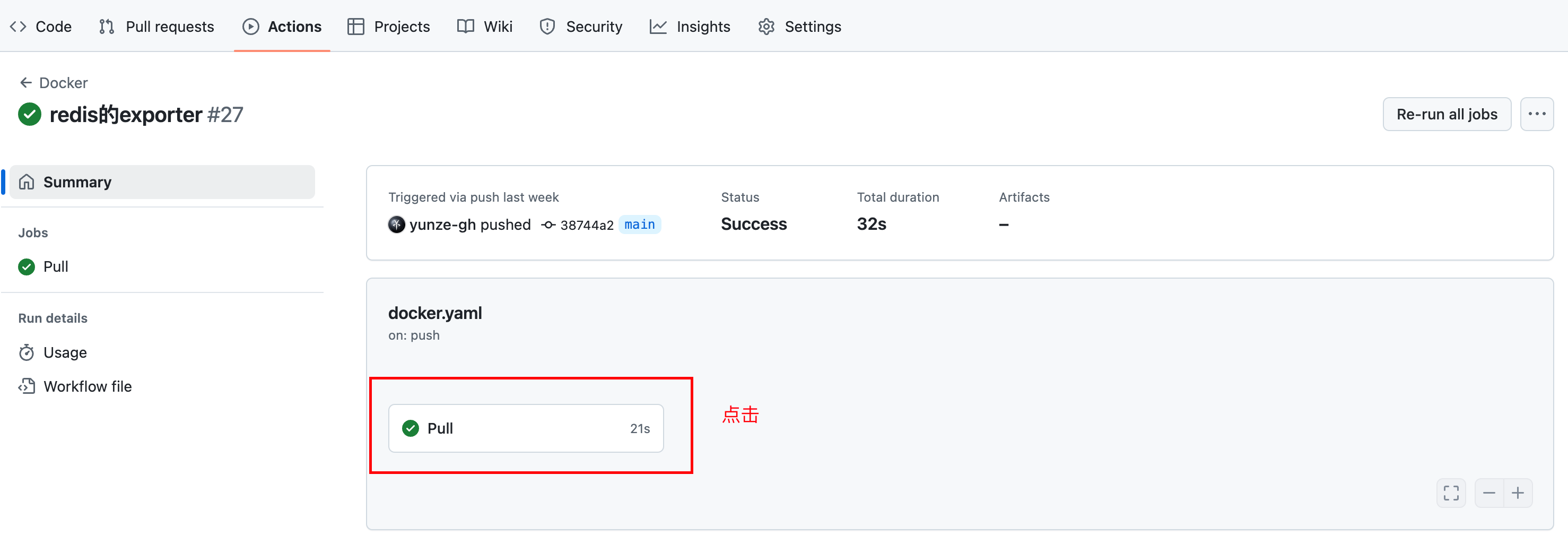1568x535 pixels.
Task: Click the Wiki book icon
Action: [466, 26]
